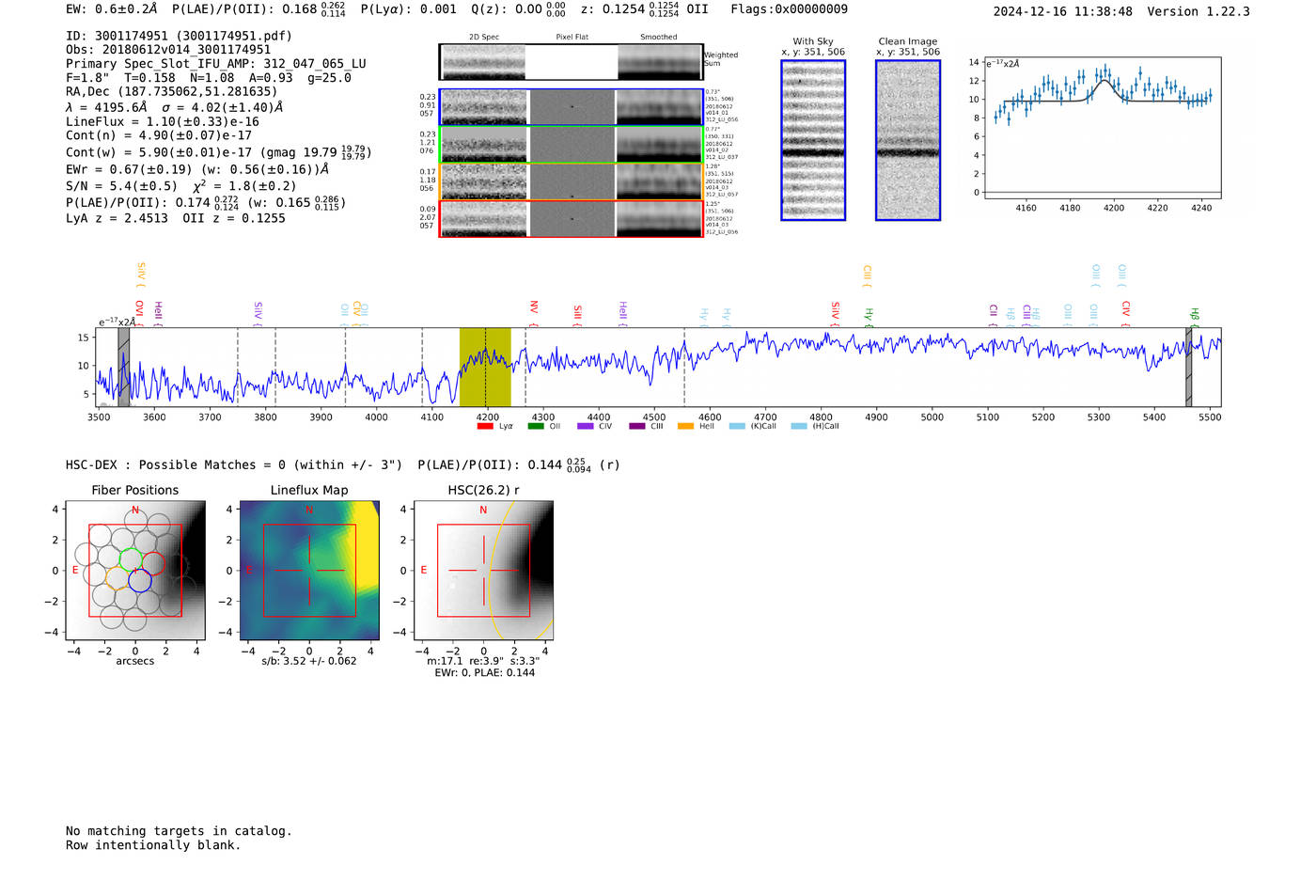
Task: Click the Smoothed column header
Action: pos(658,38)
